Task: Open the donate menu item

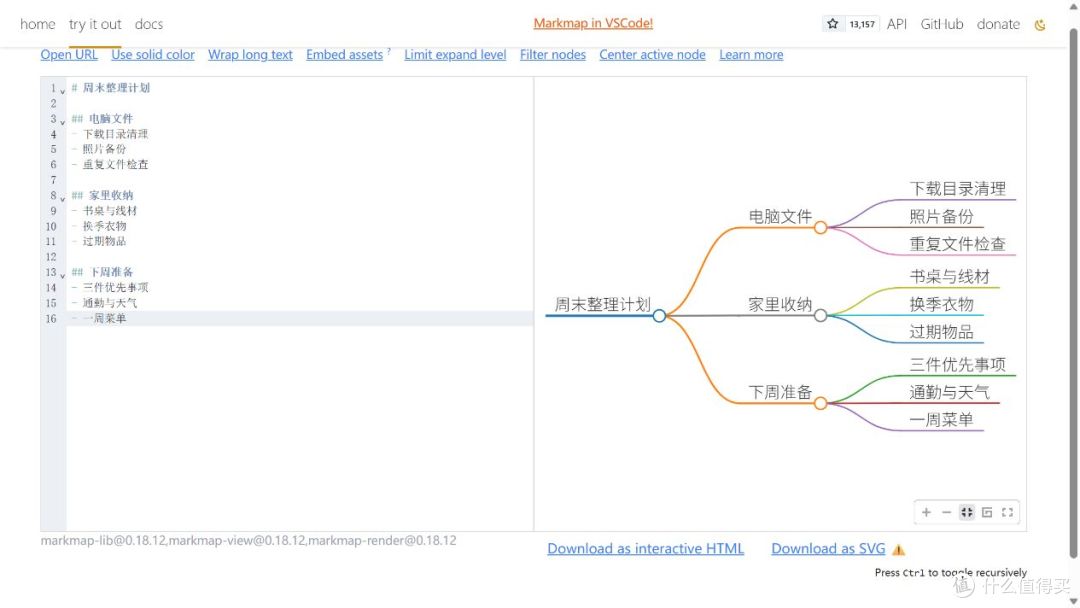Action: tap(998, 24)
